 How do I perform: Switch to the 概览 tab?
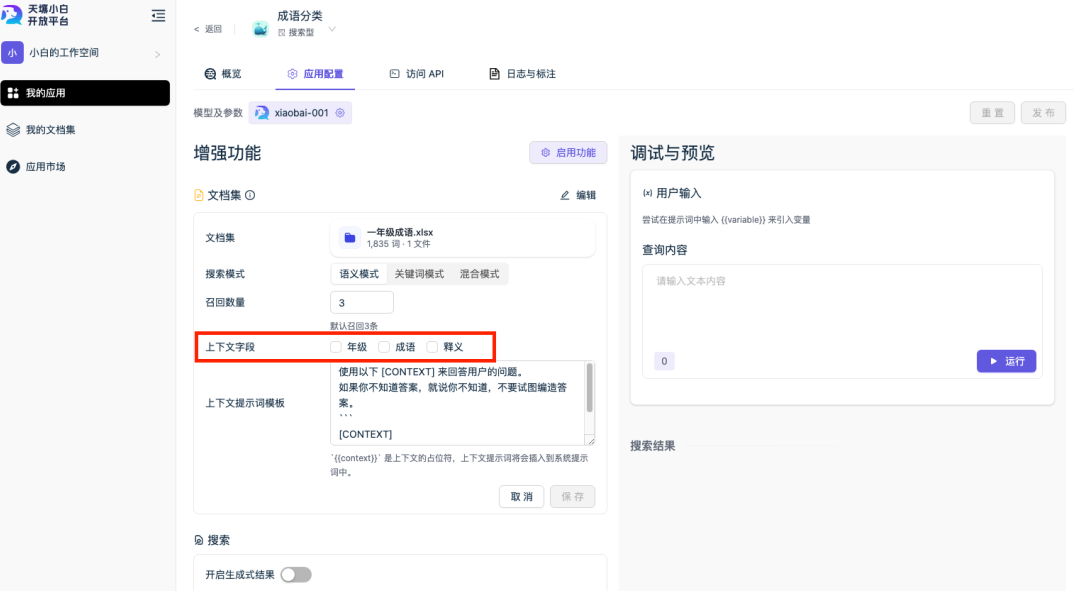click(x=223, y=74)
